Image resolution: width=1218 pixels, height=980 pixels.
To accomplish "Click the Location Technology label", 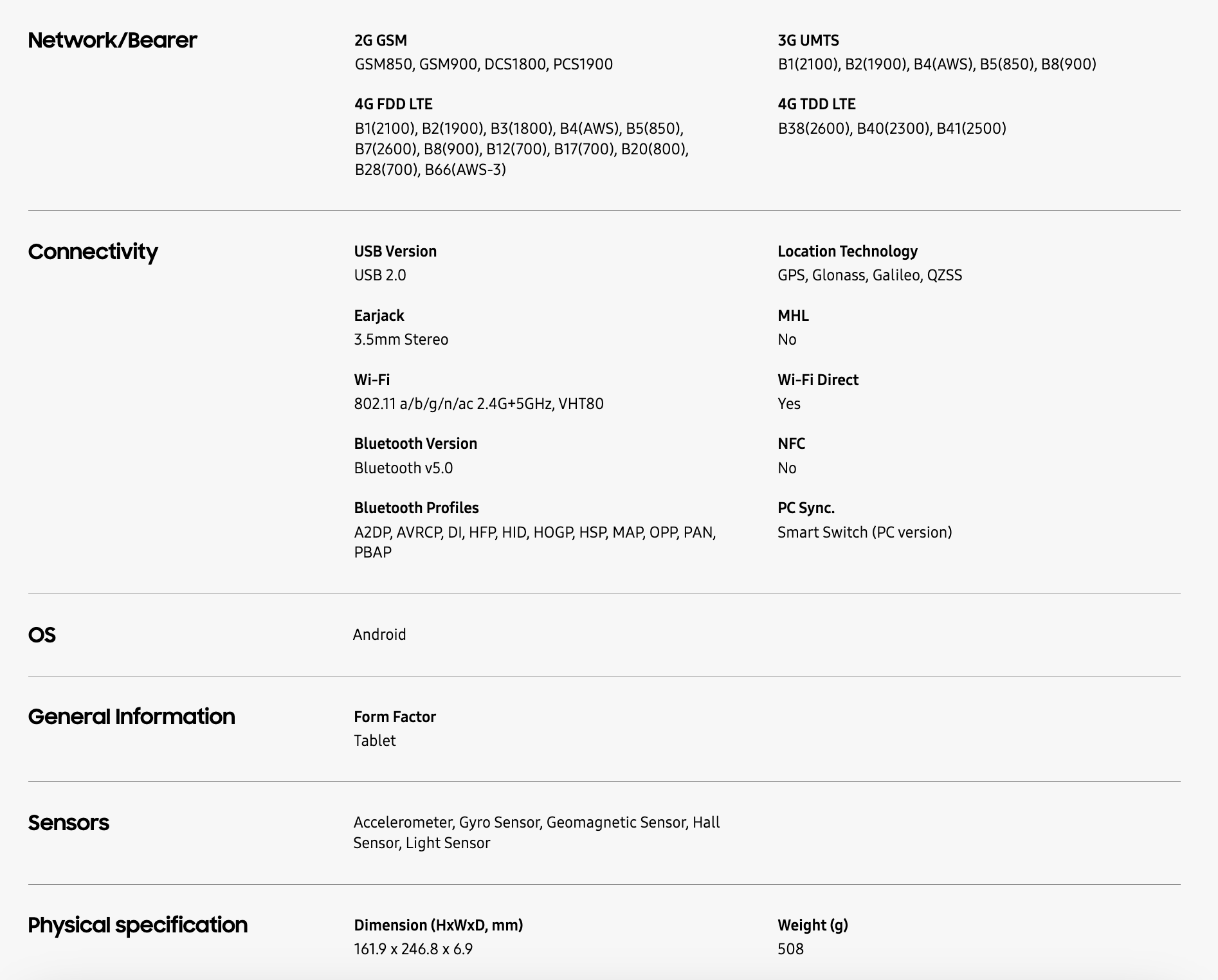I will pos(848,251).
